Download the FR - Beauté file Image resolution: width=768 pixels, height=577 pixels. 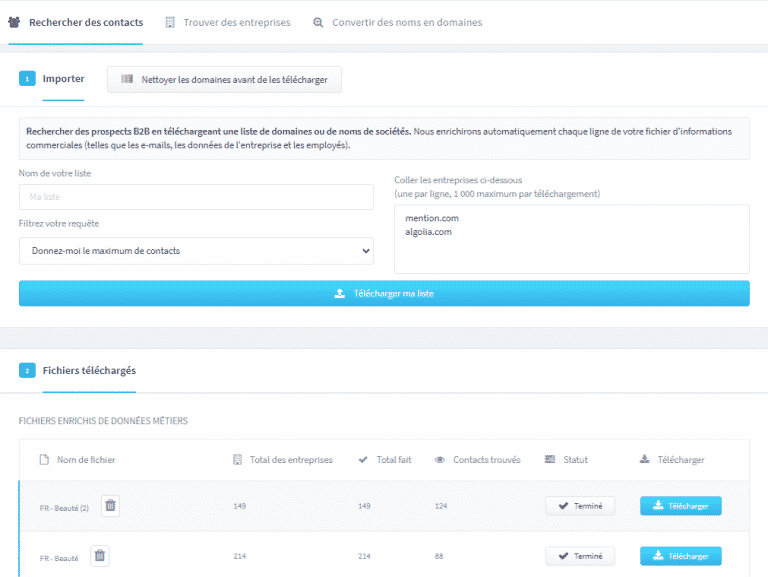681,556
